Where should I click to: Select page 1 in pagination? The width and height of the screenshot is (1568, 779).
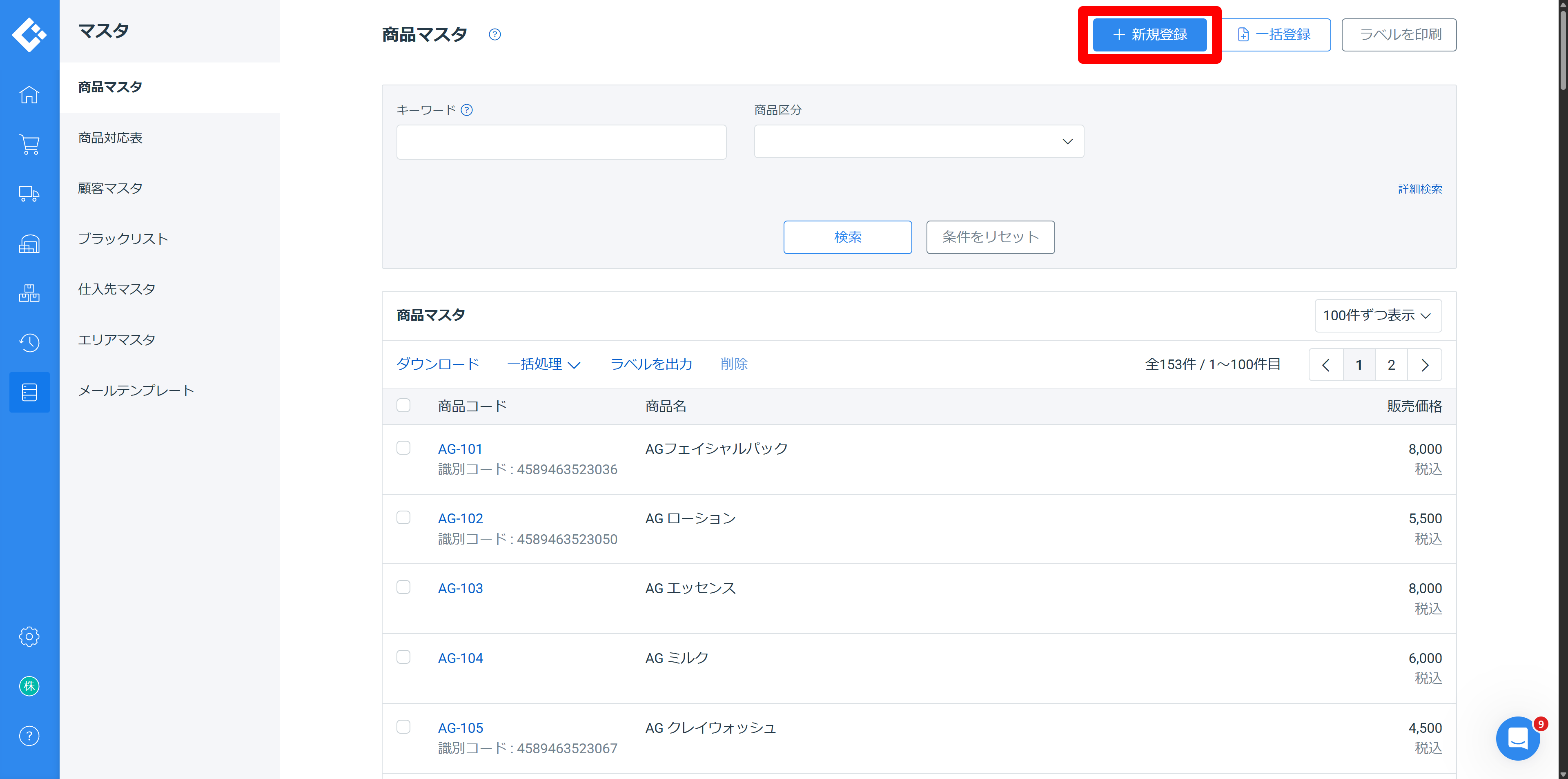1359,365
